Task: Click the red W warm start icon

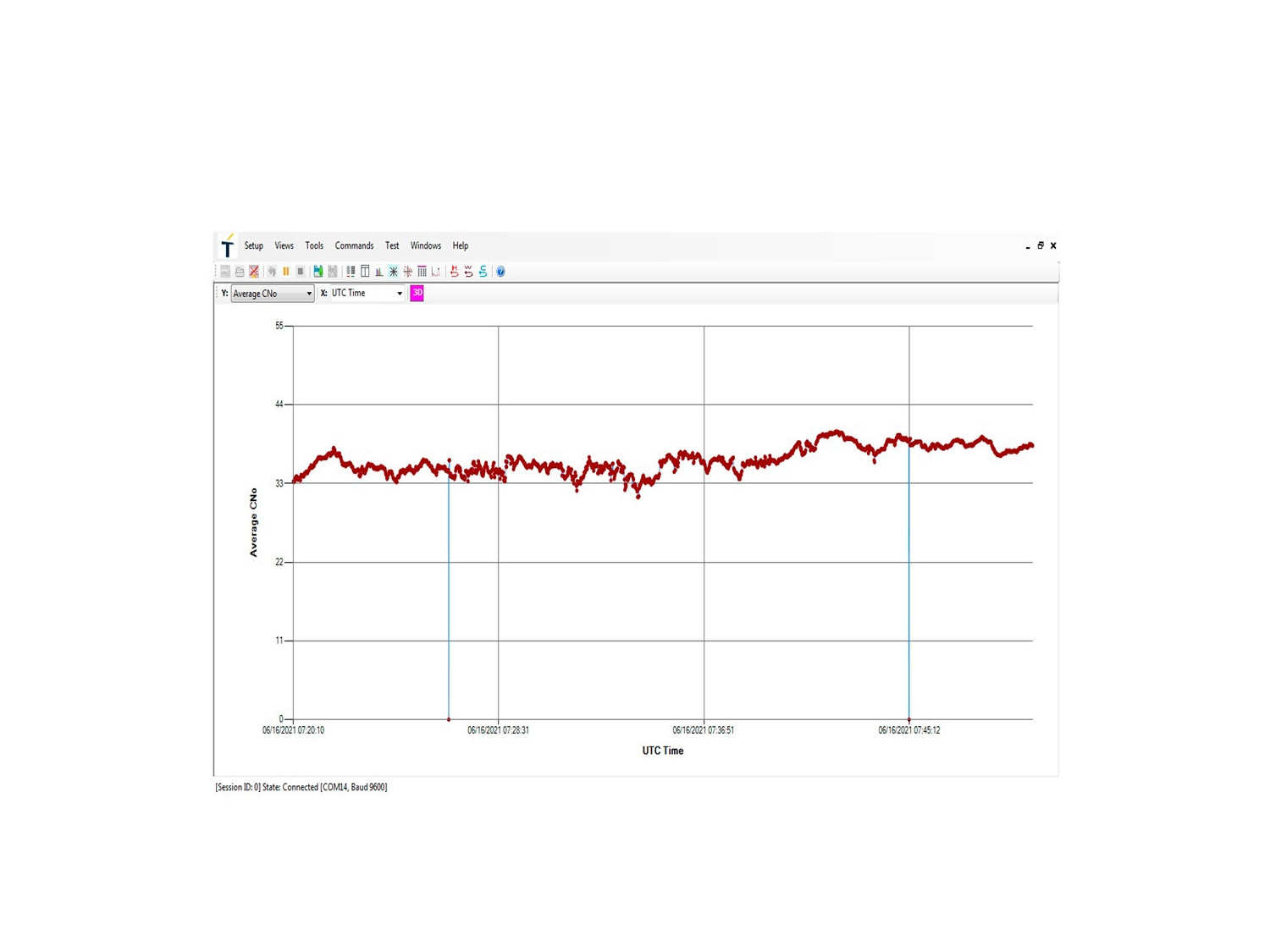Action: (468, 272)
